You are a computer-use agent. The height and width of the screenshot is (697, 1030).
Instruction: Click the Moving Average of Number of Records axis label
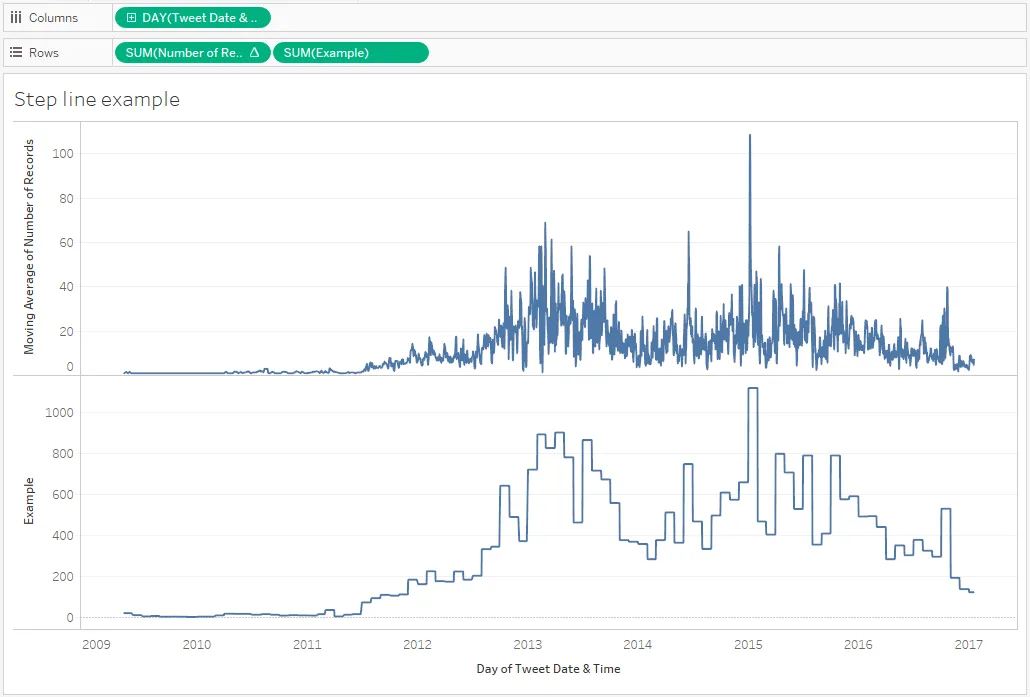point(29,247)
